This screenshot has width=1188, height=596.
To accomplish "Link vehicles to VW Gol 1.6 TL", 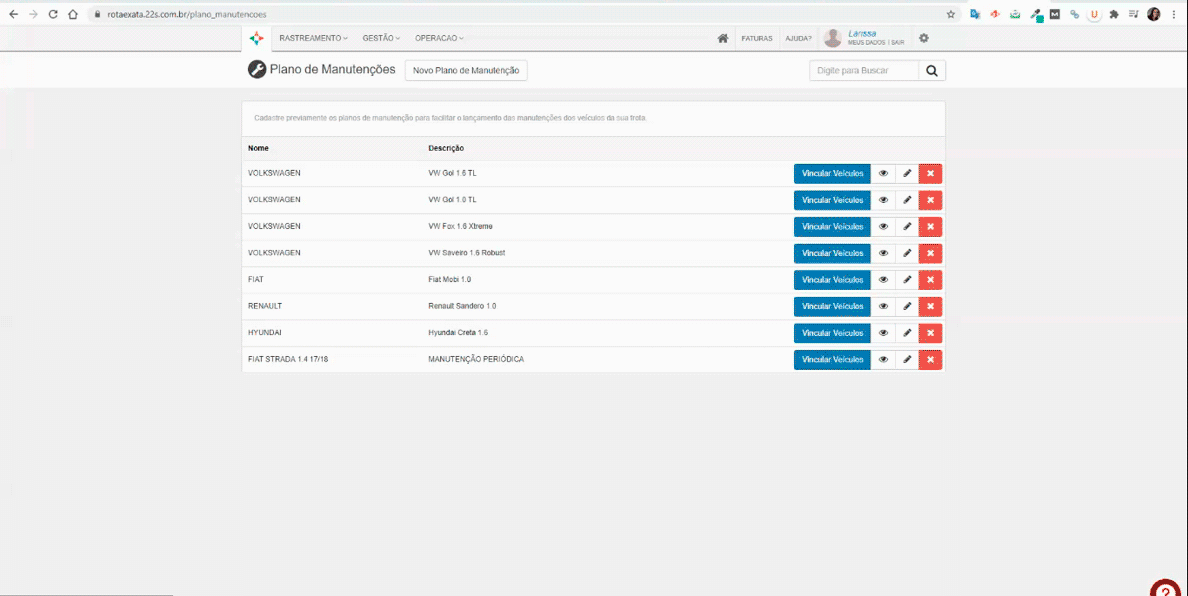I will tap(832, 173).
